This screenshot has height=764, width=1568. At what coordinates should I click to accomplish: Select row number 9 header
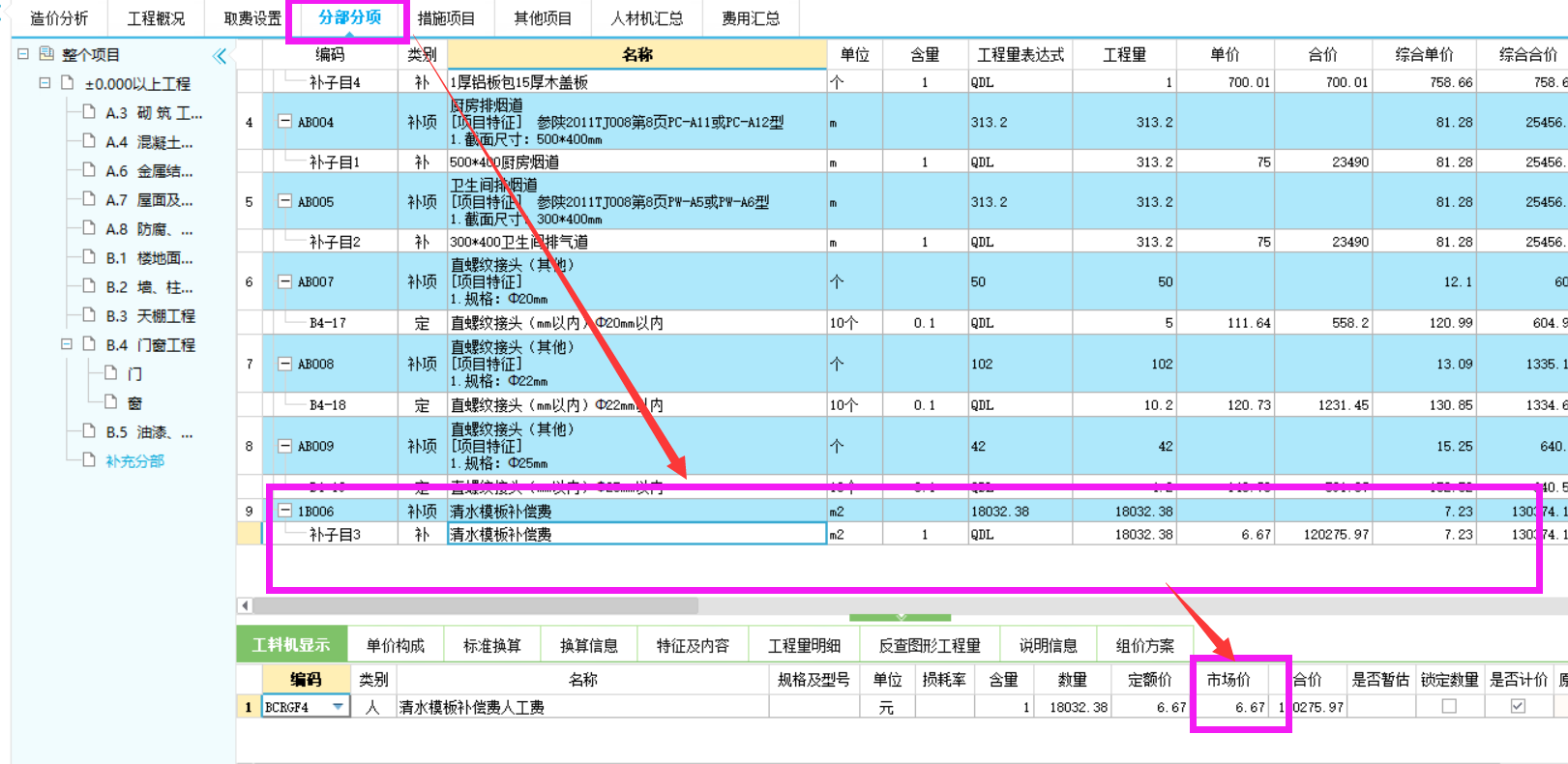pyautogui.click(x=249, y=511)
